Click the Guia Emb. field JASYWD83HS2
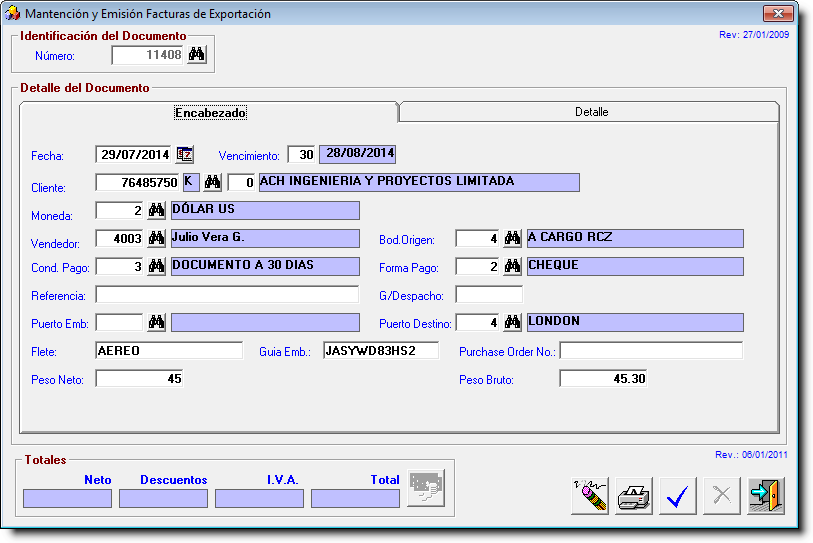 click(x=381, y=351)
